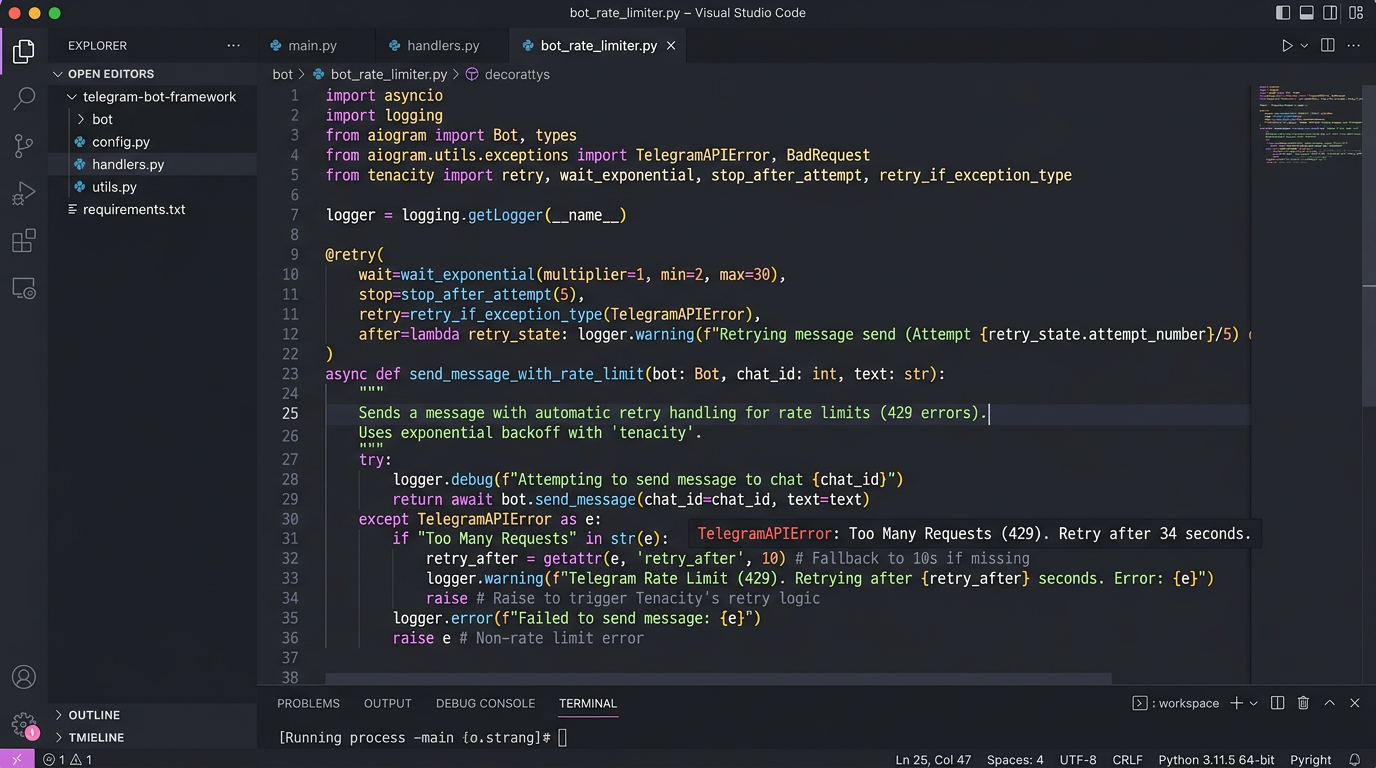Viewport: 1376px width, 768px height.
Task: Switch to the PROBLEMS panel tab
Action: (308, 703)
